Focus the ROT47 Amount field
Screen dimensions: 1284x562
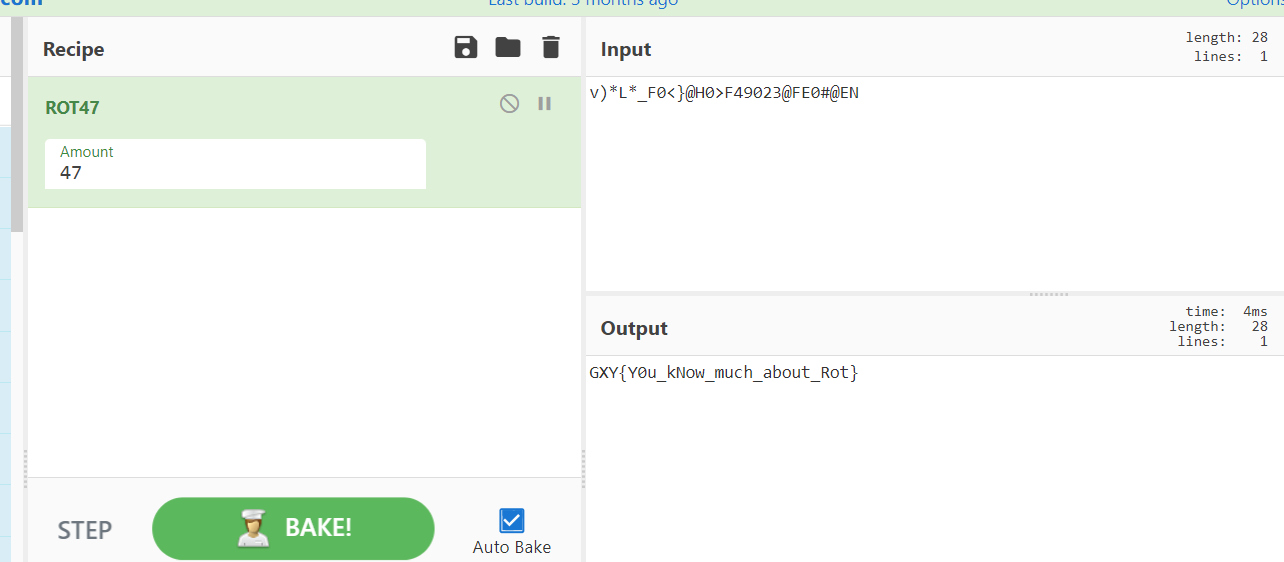tap(235, 172)
